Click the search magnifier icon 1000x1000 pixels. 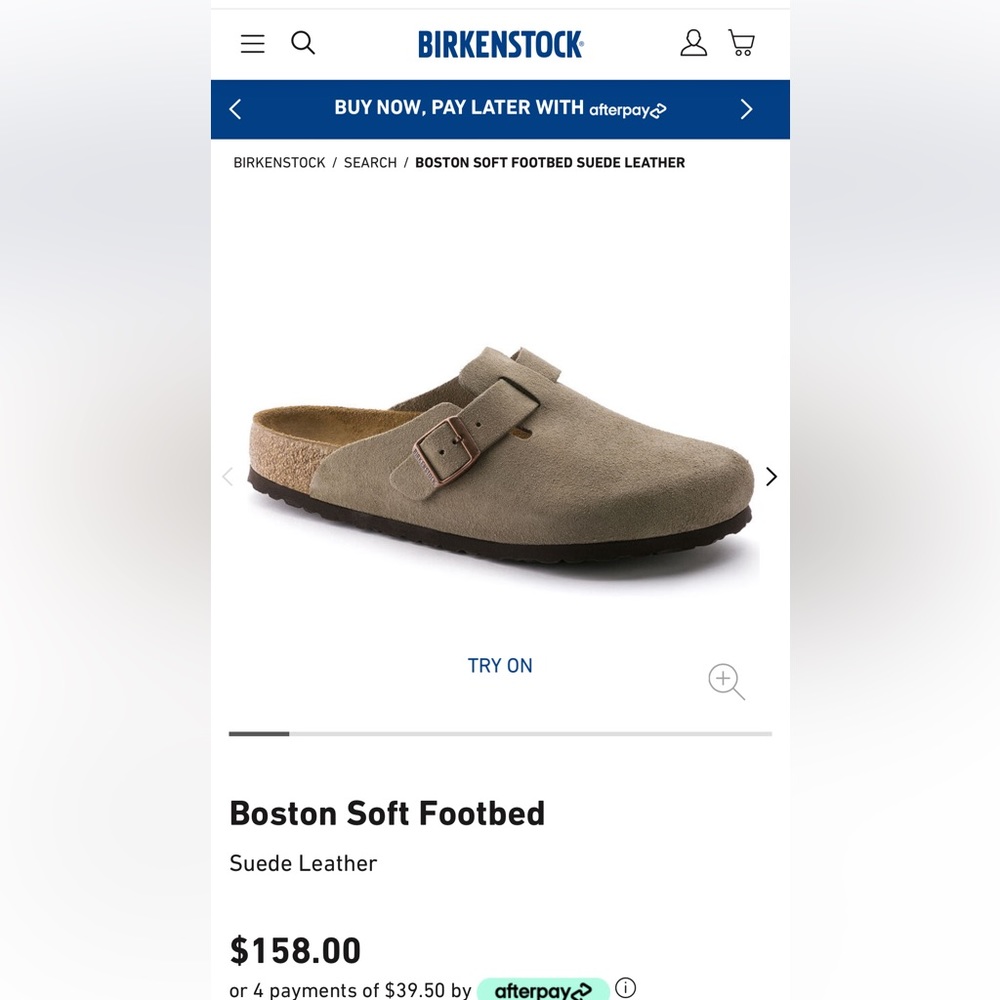(303, 43)
